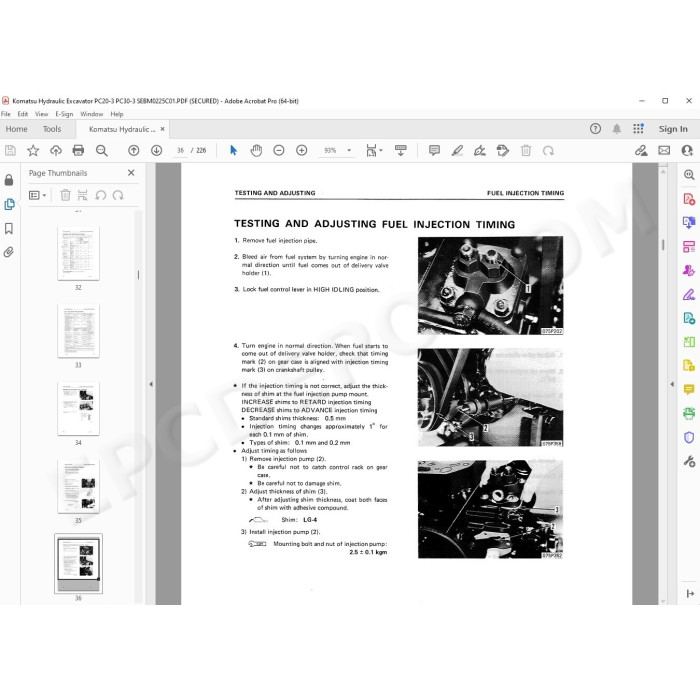Collapse the right tools pane arrow
Screen dimensions: 700x700
(672, 384)
